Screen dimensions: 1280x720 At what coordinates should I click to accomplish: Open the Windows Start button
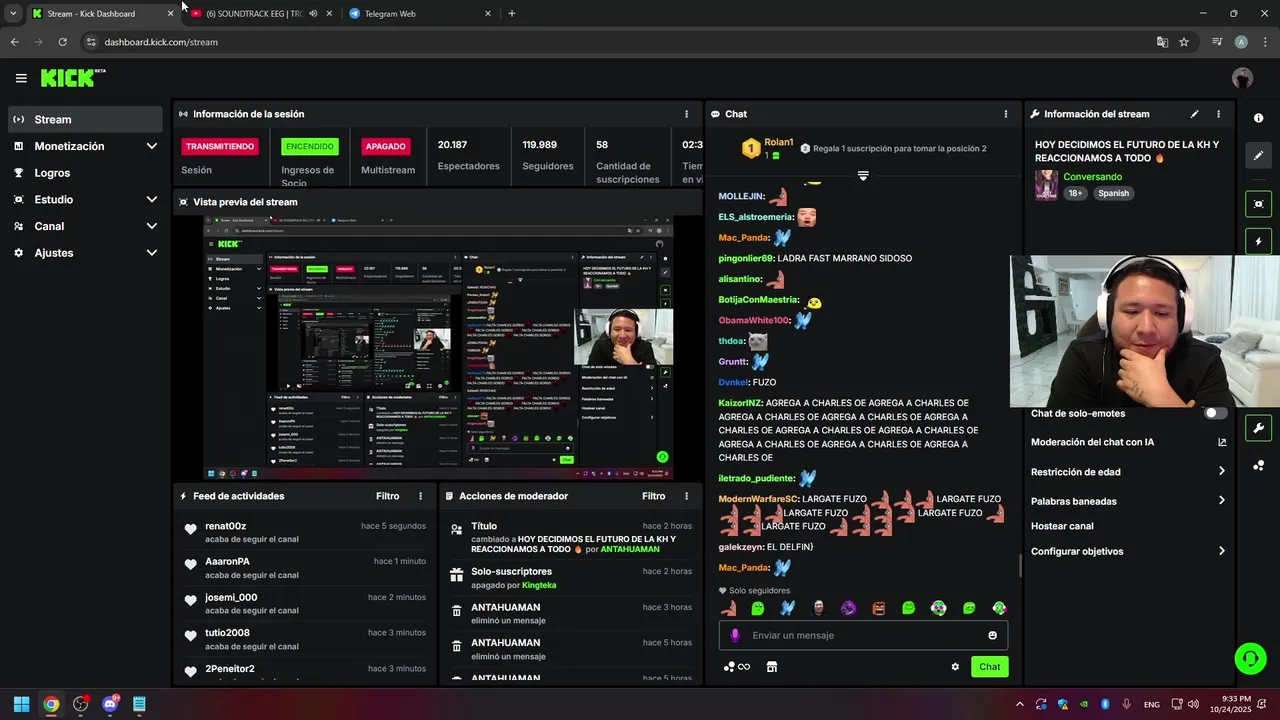coord(21,704)
